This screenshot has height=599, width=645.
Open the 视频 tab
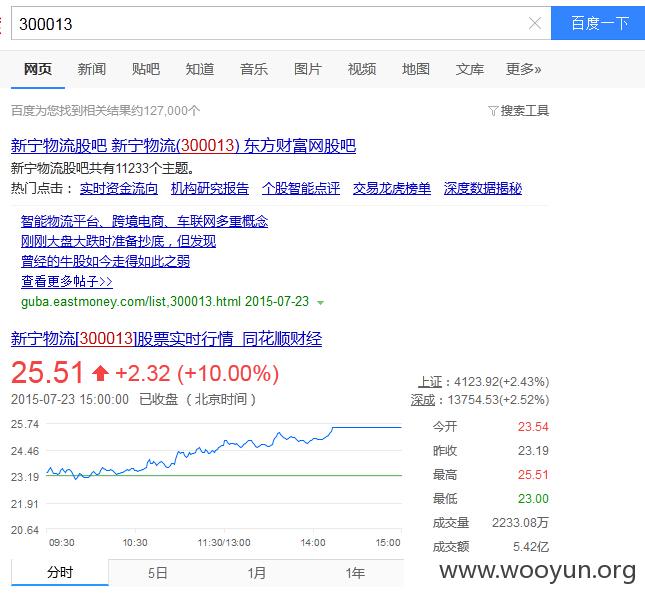(362, 69)
